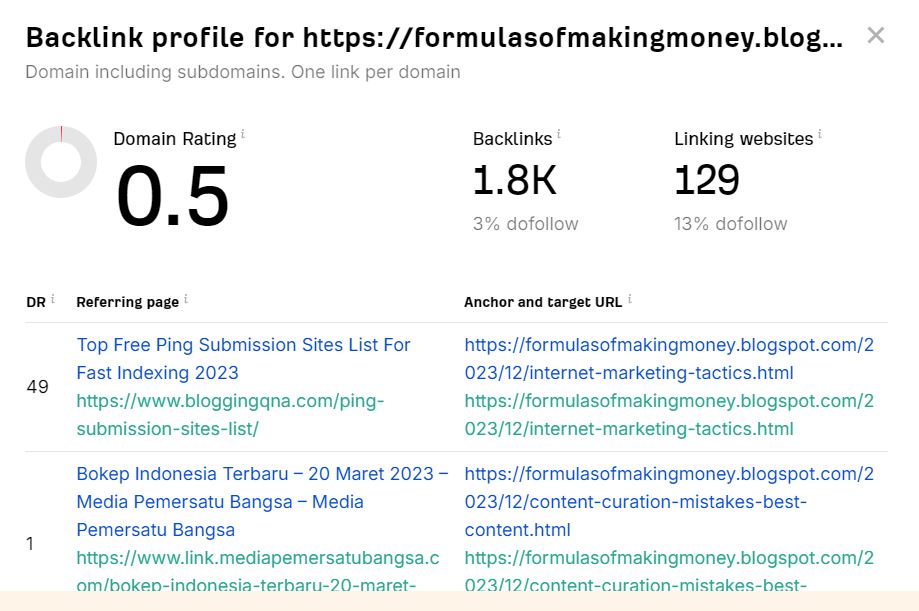Screen dimensions: 919x611
Task: Click green content-curation-mistakes target URL
Action: pyautogui.click(x=668, y=571)
